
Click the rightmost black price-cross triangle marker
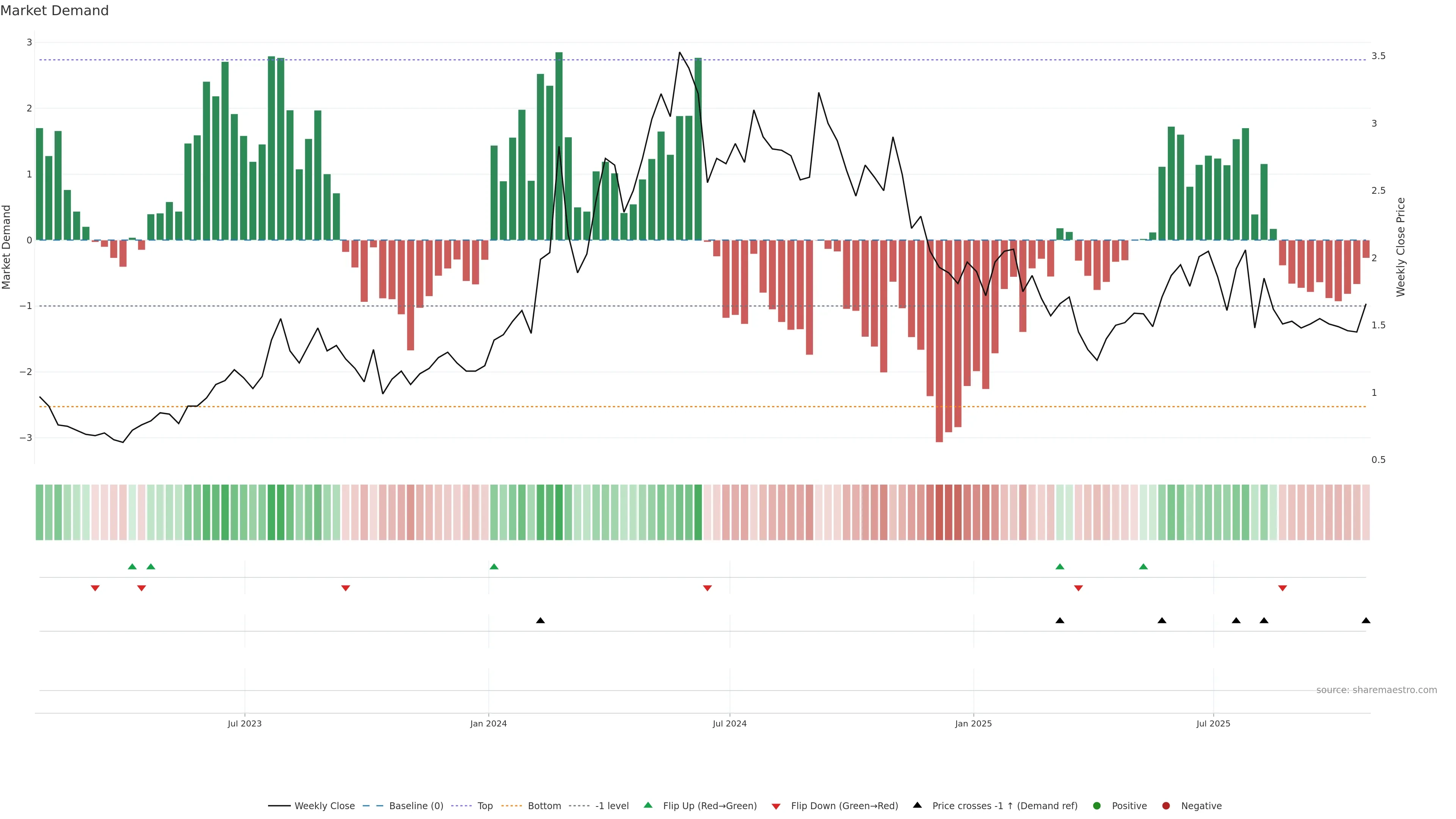[x=1365, y=621]
